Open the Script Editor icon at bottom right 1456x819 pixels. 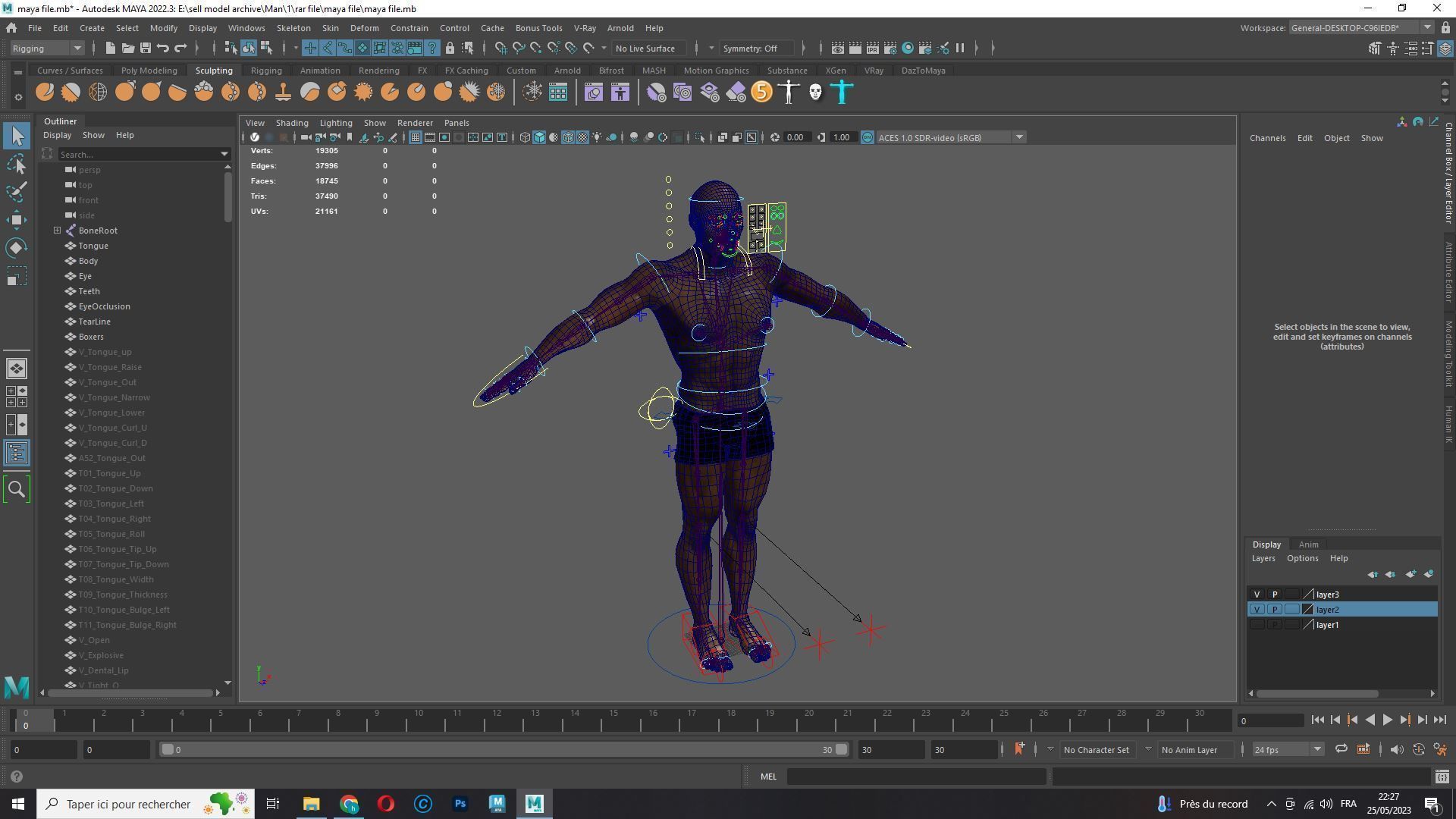tap(1442, 777)
